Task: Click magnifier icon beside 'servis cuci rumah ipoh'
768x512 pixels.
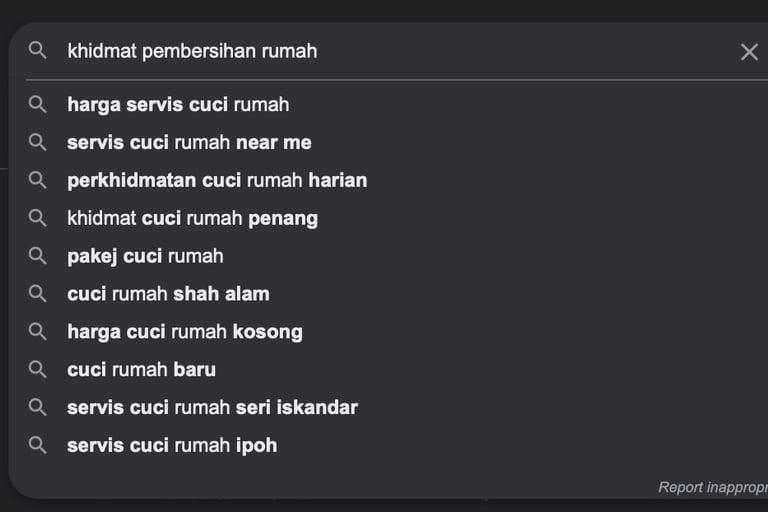Action: (38, 446)
